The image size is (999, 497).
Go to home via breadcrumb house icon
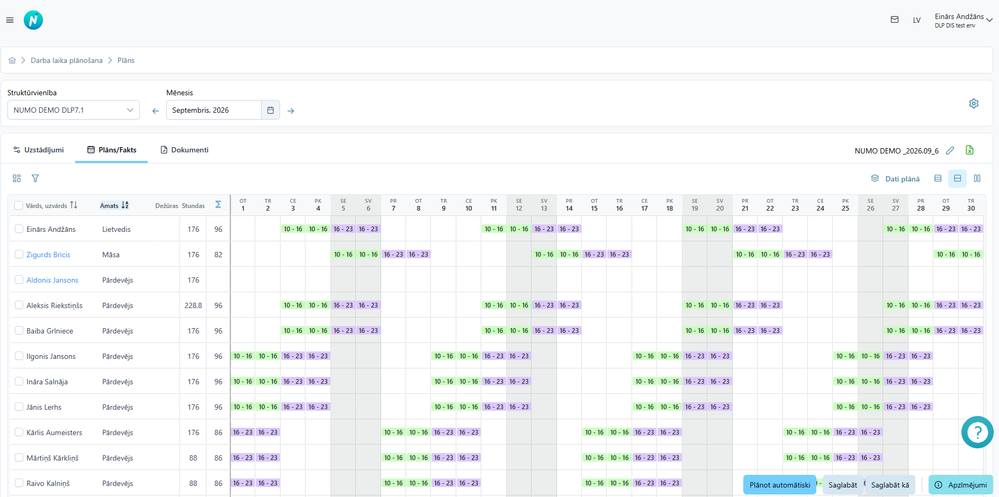[x=12, y=61]
